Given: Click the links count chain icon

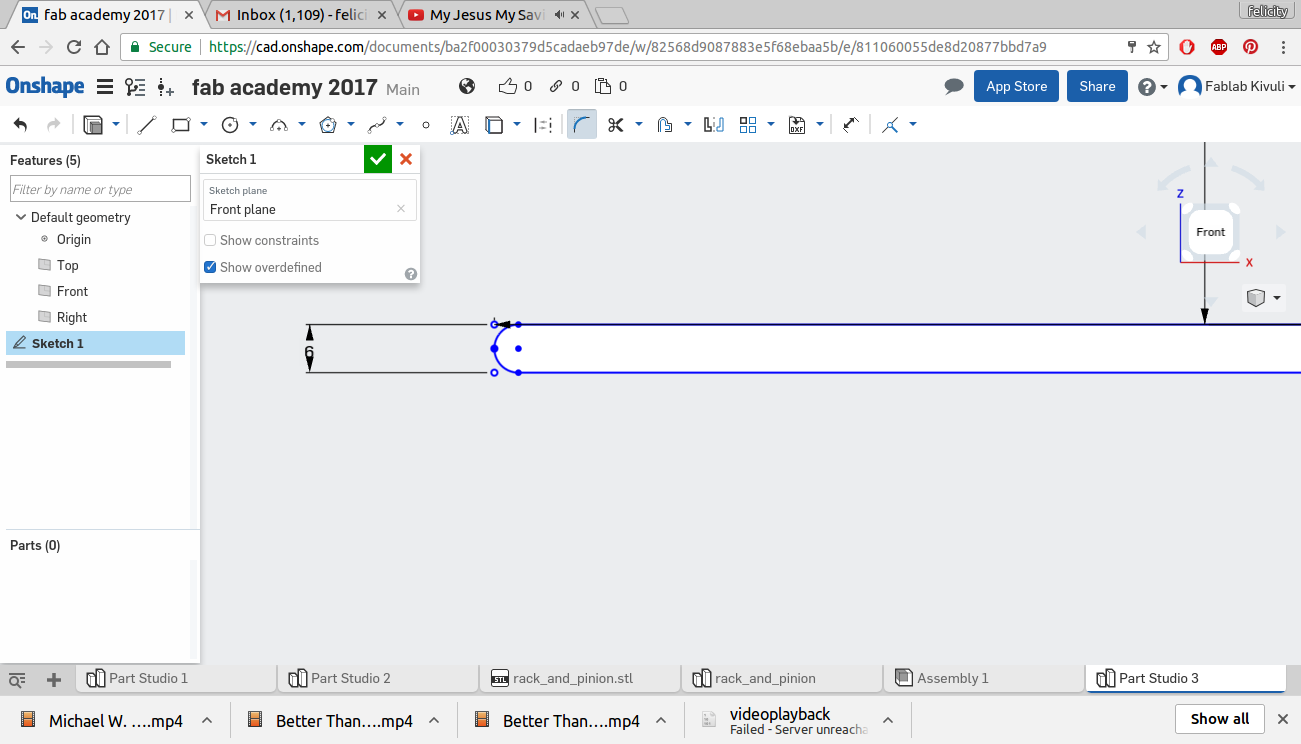Looking at the screenshot, I should point(556,86).
